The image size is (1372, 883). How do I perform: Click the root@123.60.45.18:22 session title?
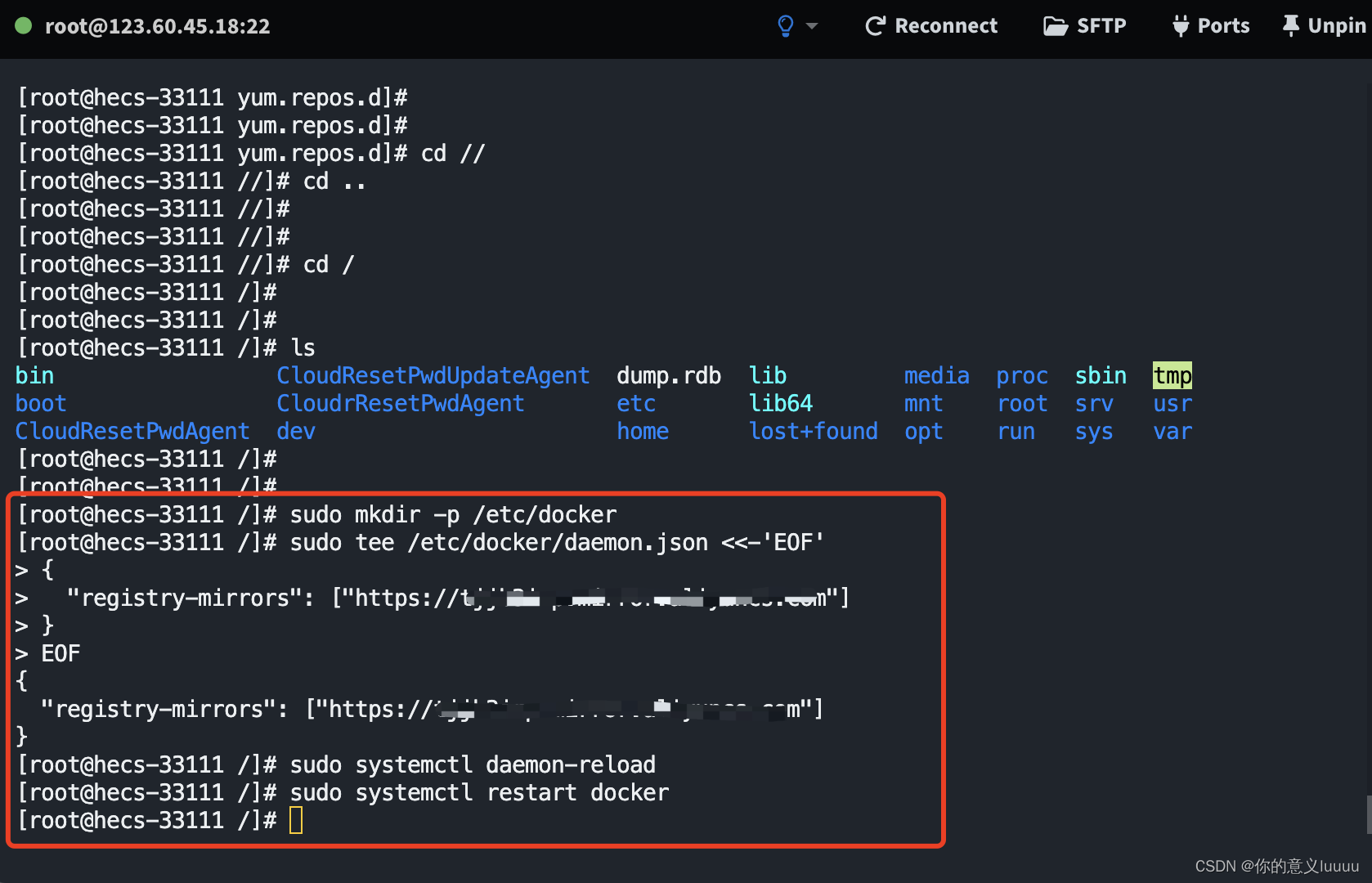click(x=158, y=26)
